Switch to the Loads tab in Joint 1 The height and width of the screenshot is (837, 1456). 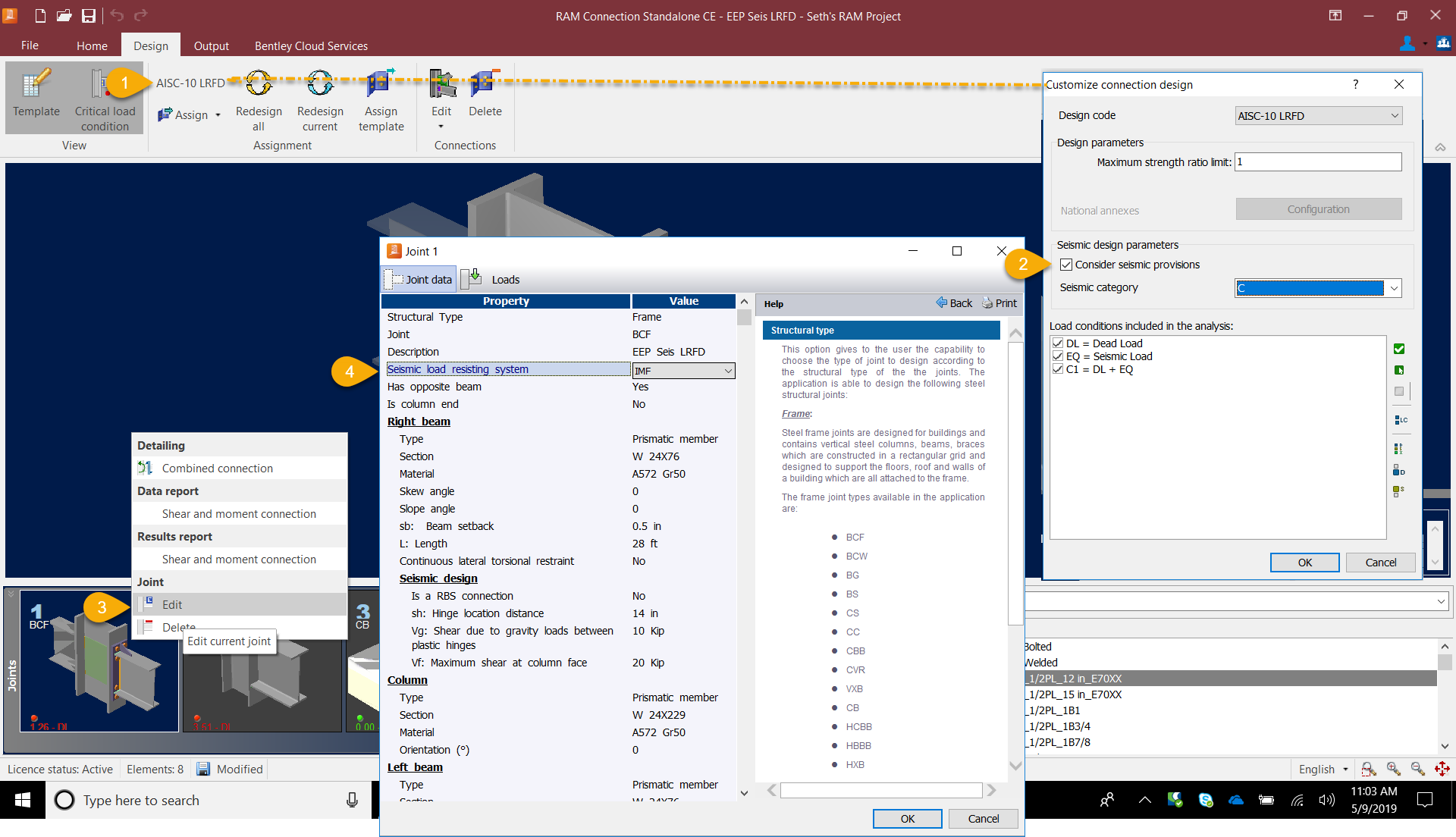[492, 279]
